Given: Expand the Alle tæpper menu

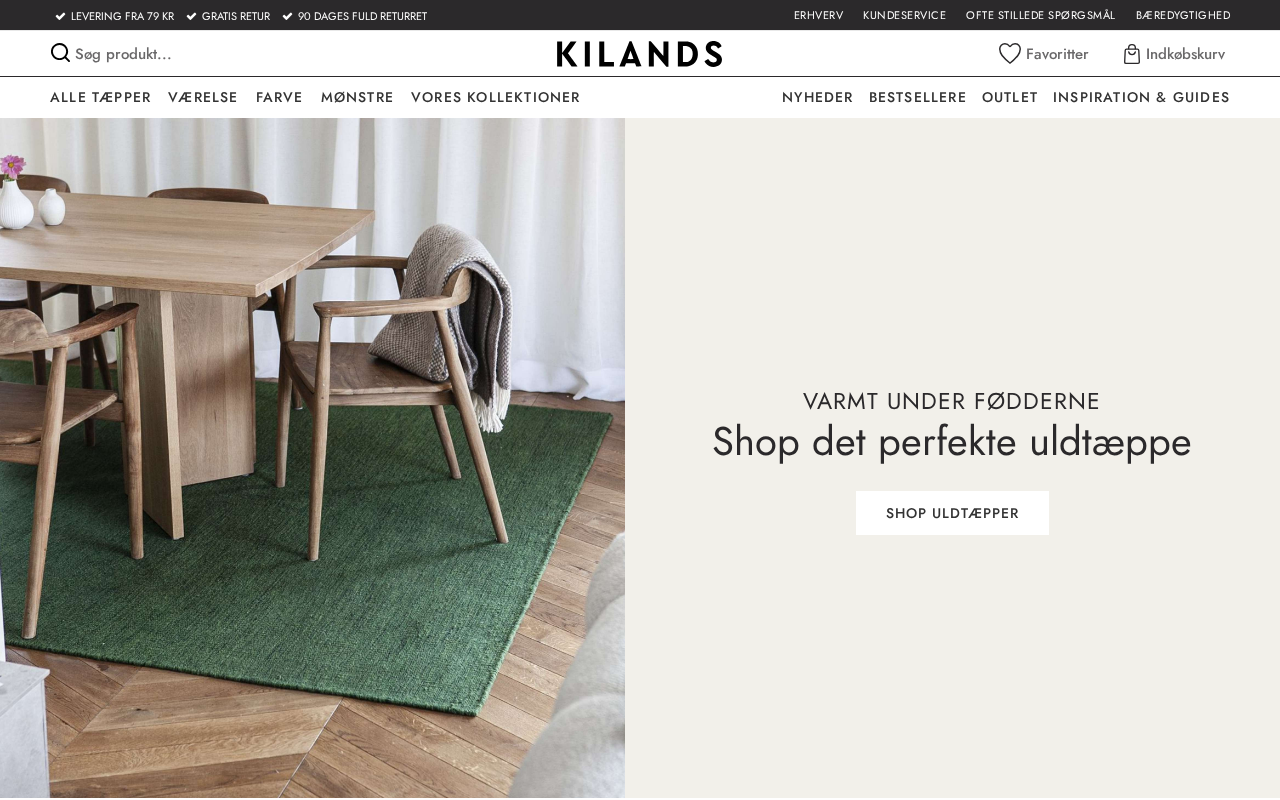Looking at the screenshot, I should [100, 97].
